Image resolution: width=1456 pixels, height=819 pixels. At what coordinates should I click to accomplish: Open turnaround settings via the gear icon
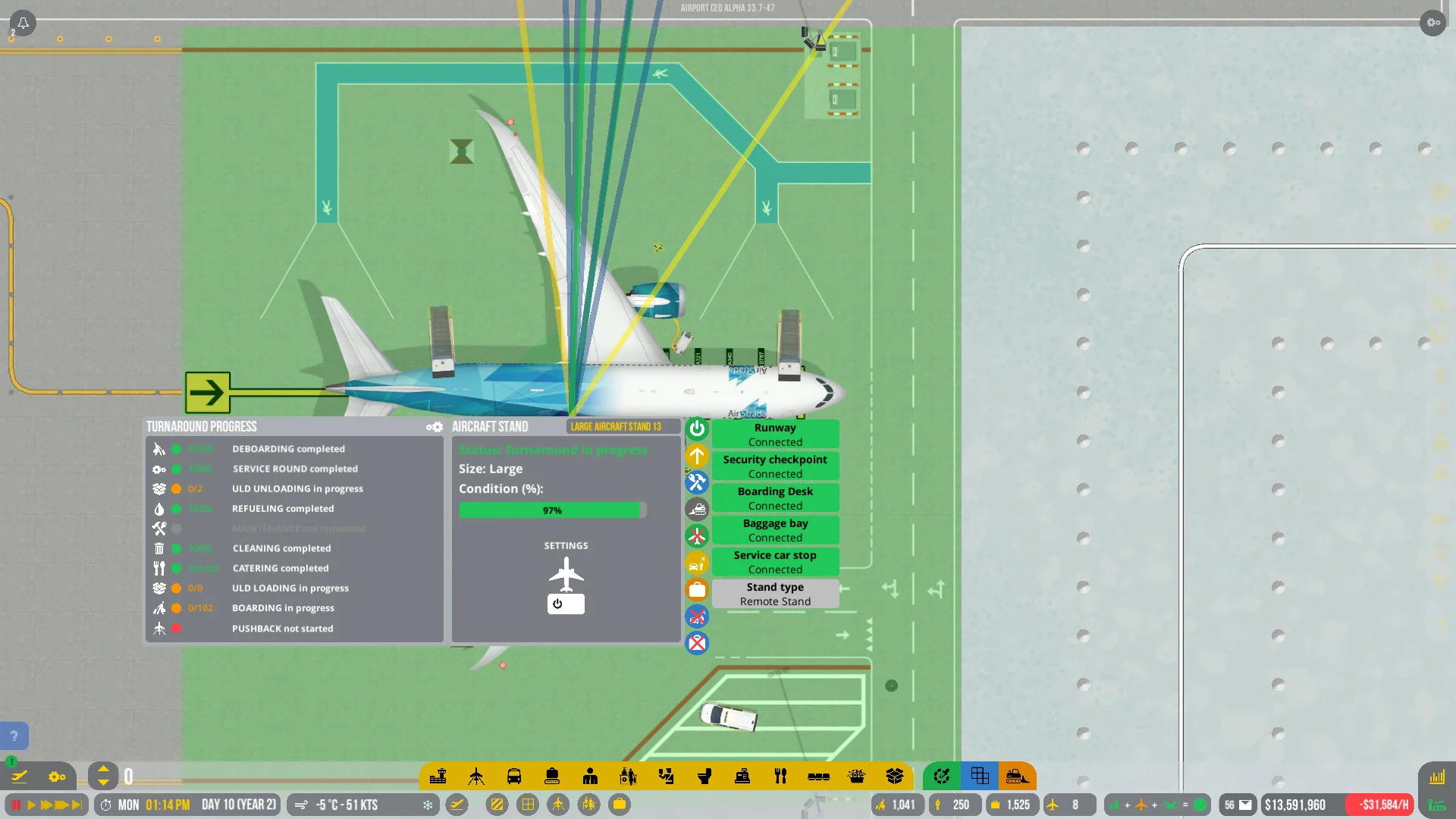435,427
